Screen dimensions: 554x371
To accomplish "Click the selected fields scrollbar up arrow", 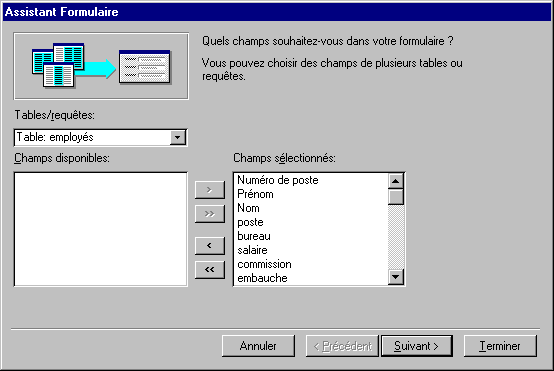I will click(x=396, y=181).
